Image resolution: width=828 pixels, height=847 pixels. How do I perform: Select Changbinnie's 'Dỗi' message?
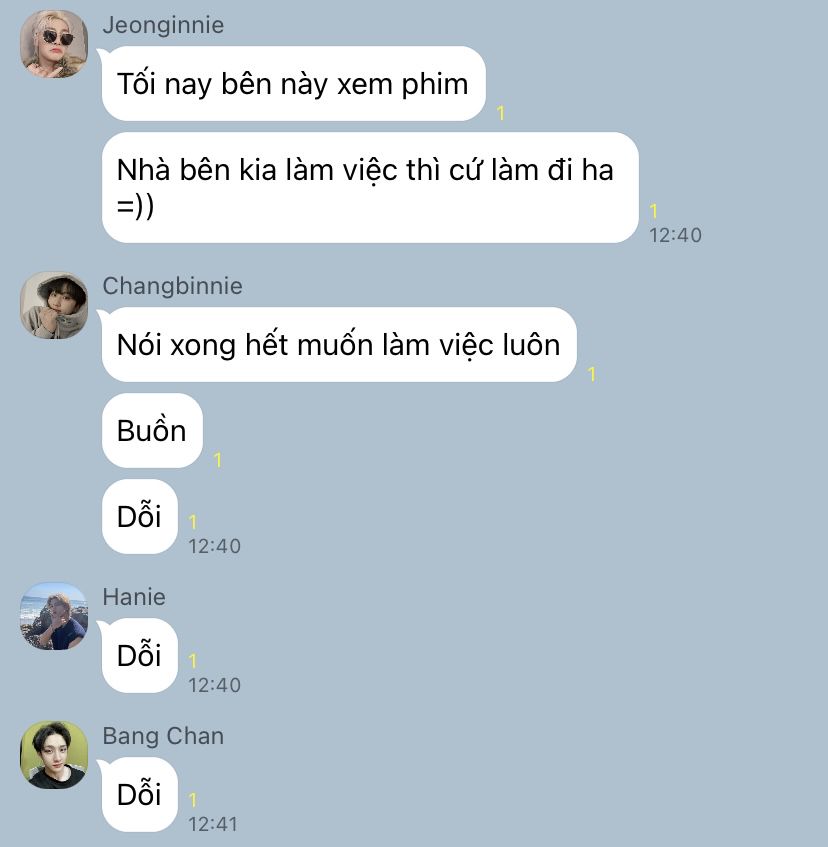point(139,516)
